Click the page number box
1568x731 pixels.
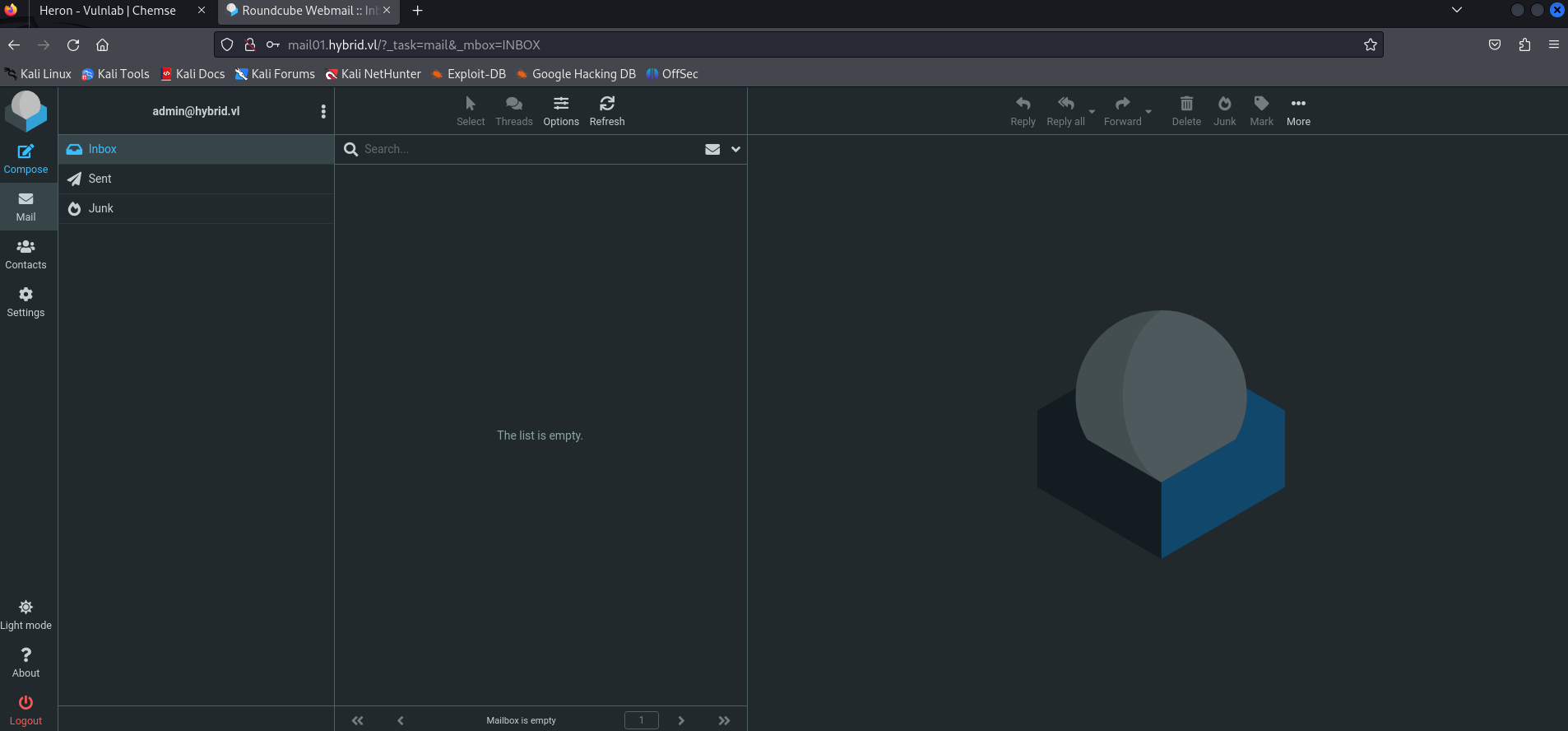pyautogui.click(x=642, y=720)
